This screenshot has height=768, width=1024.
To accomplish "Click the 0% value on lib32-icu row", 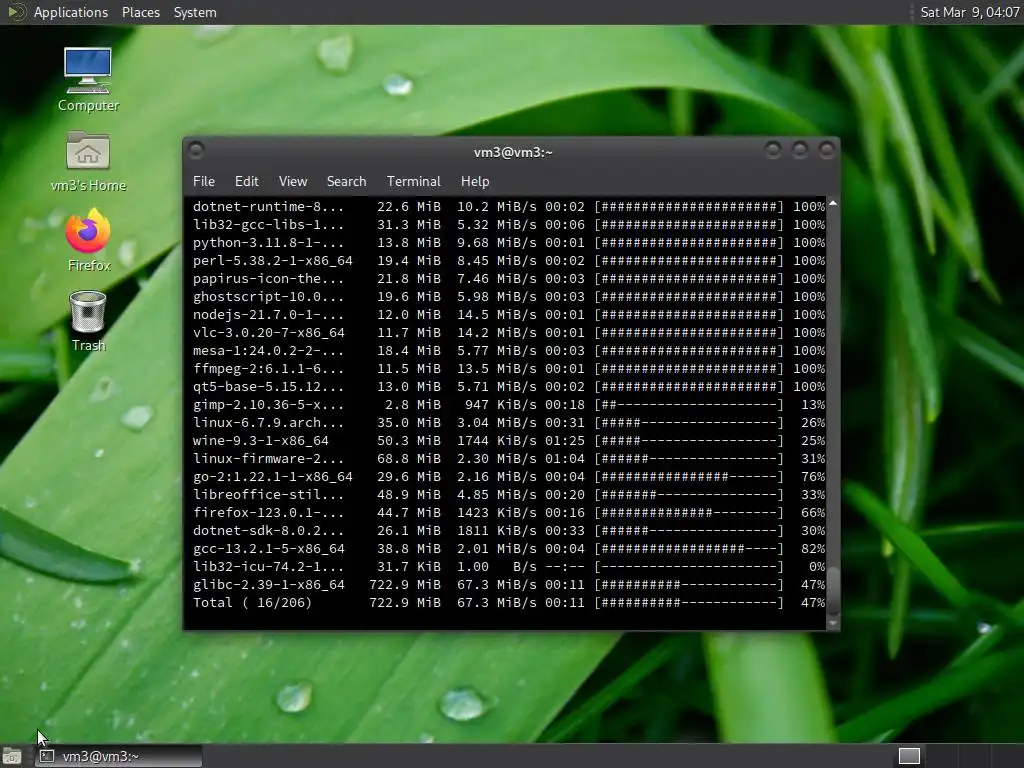I will [817, 567].
